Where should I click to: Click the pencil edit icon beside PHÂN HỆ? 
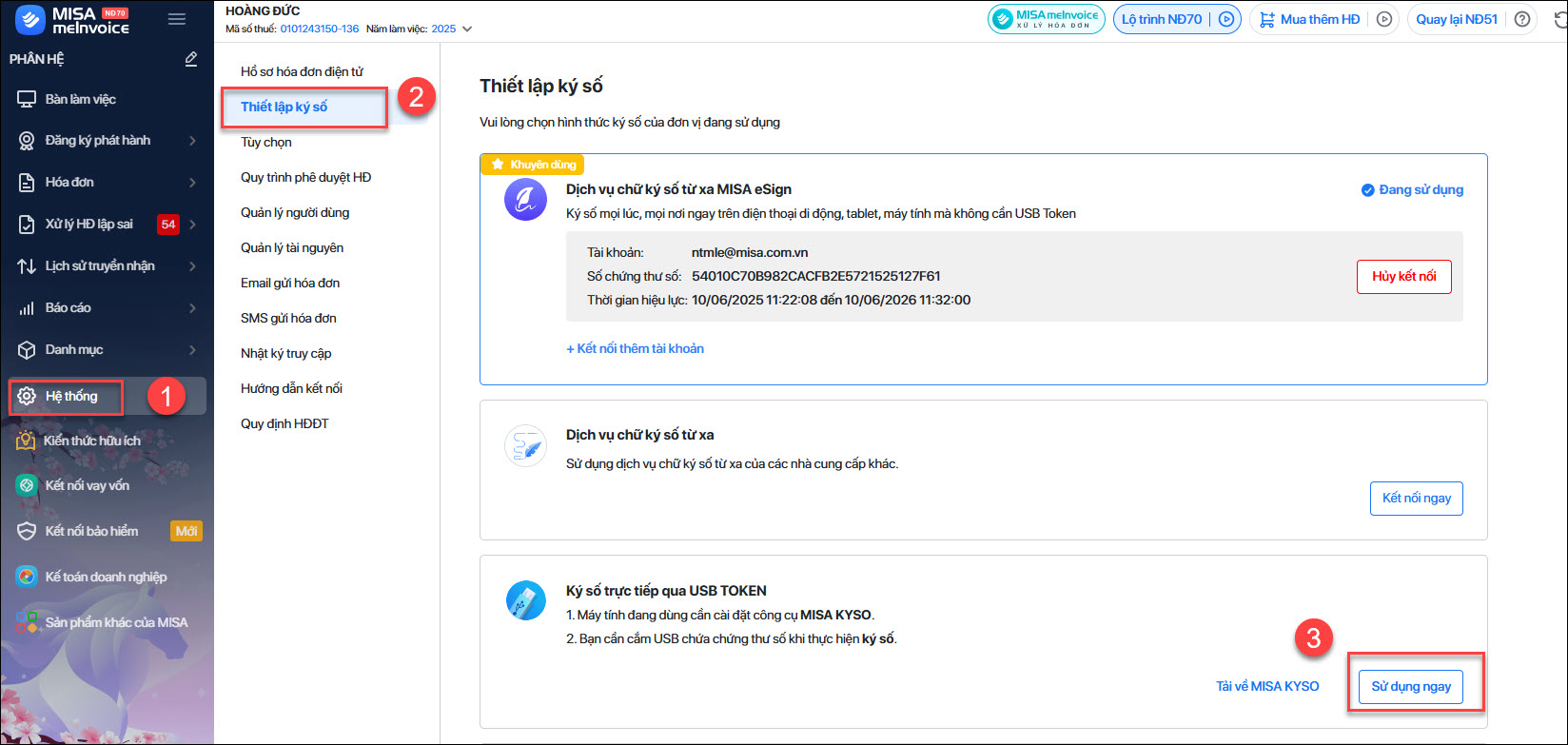tap(191, 59)
